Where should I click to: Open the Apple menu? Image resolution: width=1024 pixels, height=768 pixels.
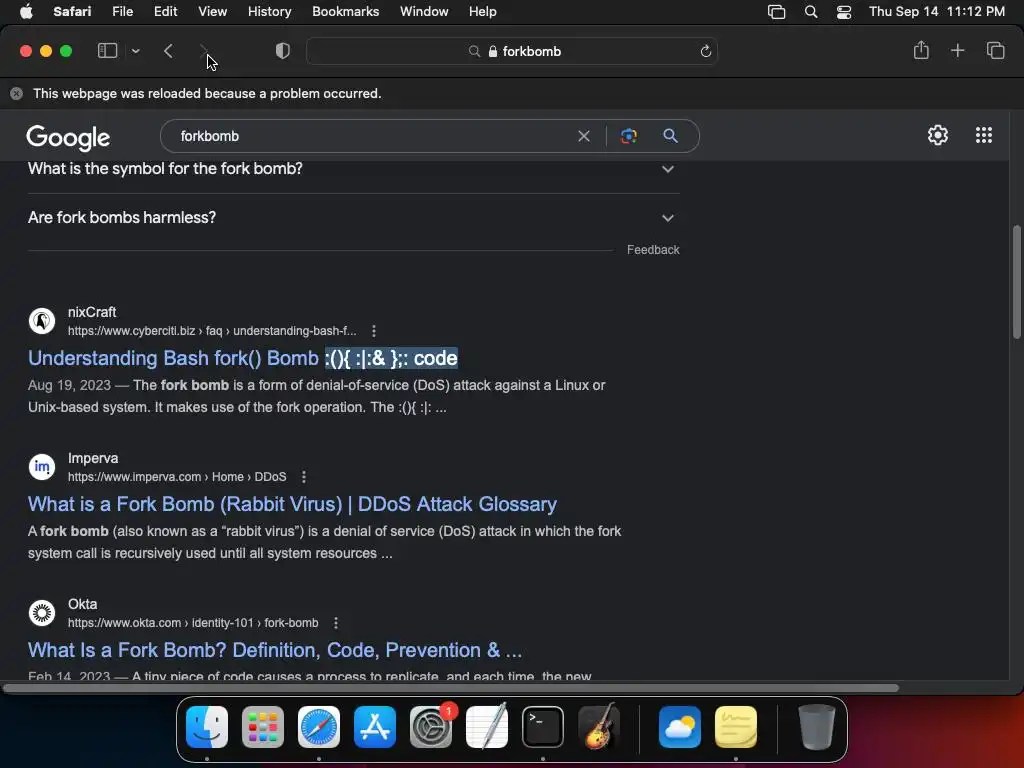[x=26, y=12]
